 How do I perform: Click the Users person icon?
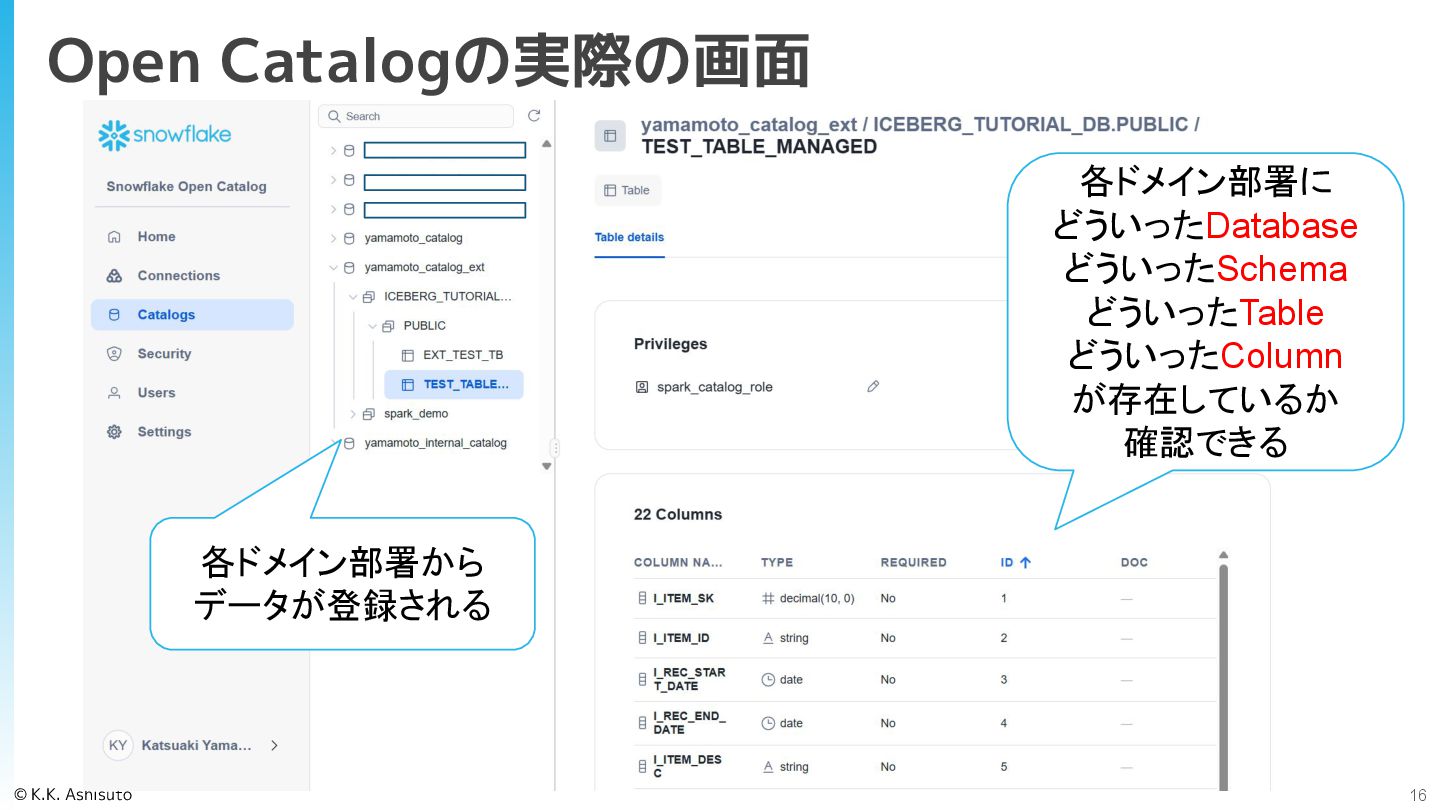(114, 393)
